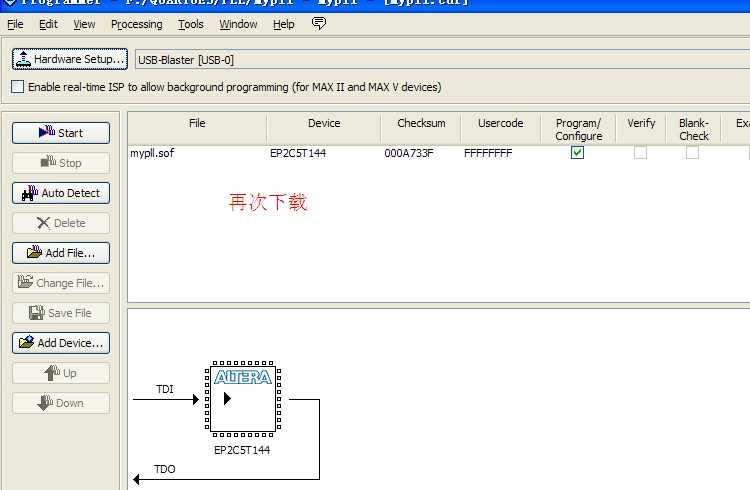Open the Window menu
750x490 pixels.
[238, 24]
